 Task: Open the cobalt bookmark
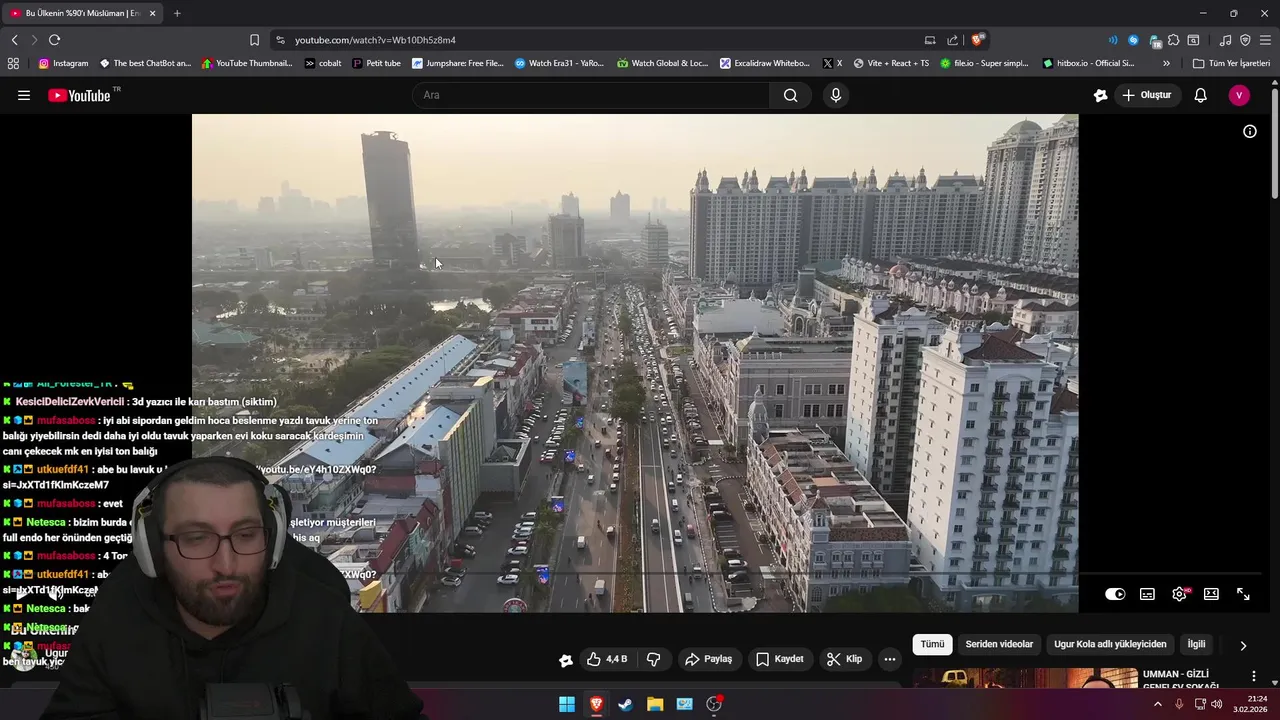pyautogui.click(x=323, y=63)
